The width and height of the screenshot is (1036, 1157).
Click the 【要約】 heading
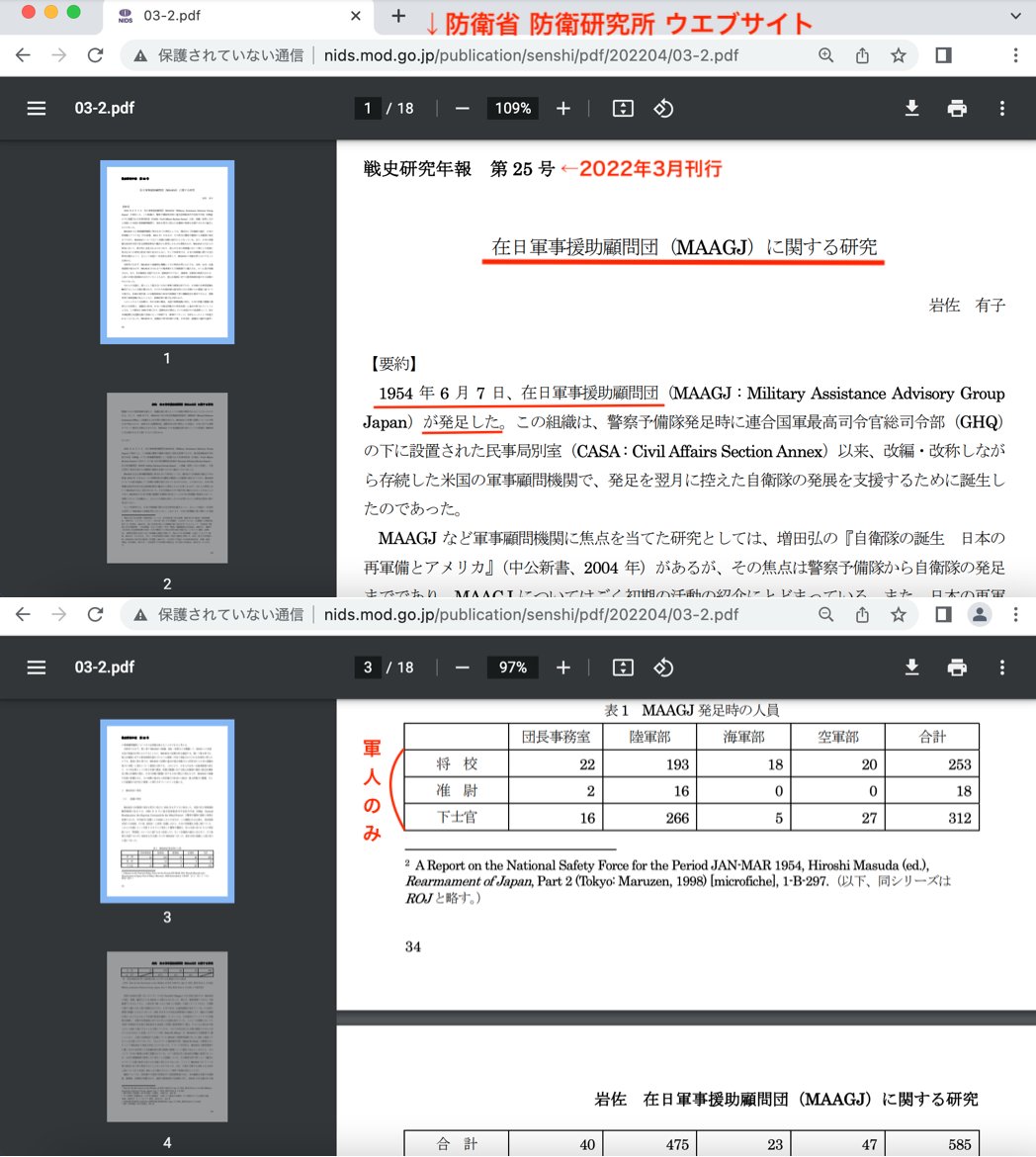click(x=393, y=364)
